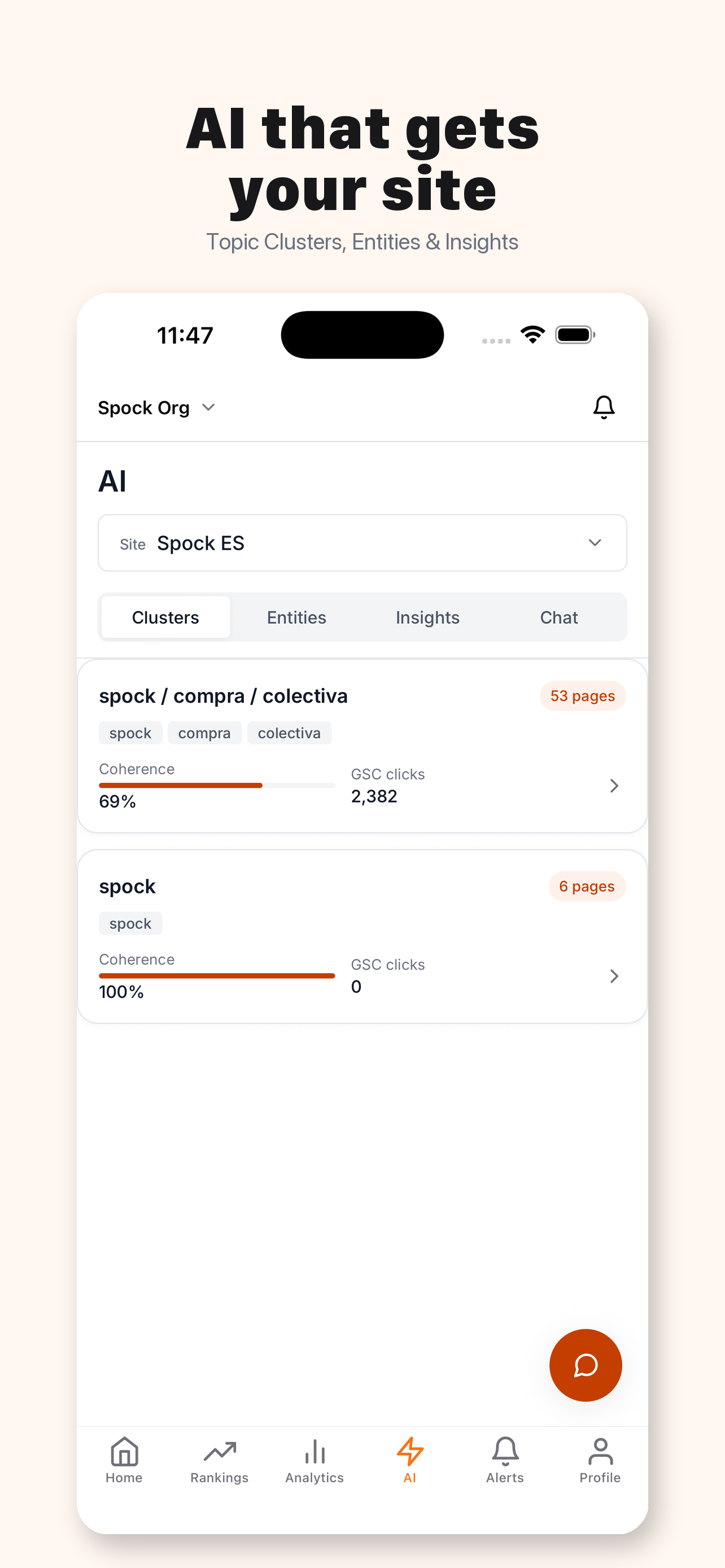The image size is (725, 1568).
Task: Expand the spock / compra / colectiva cluster chevron
Action: tap(614, 785)
